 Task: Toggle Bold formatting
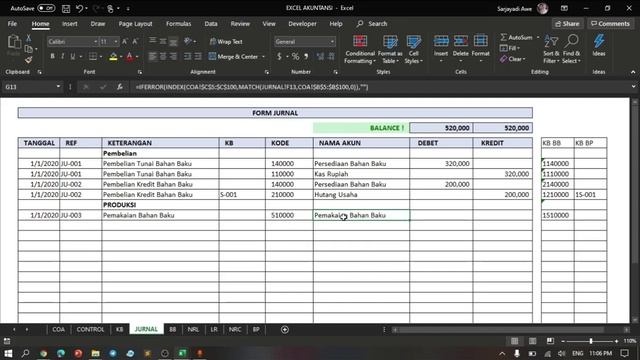(52, 56)
